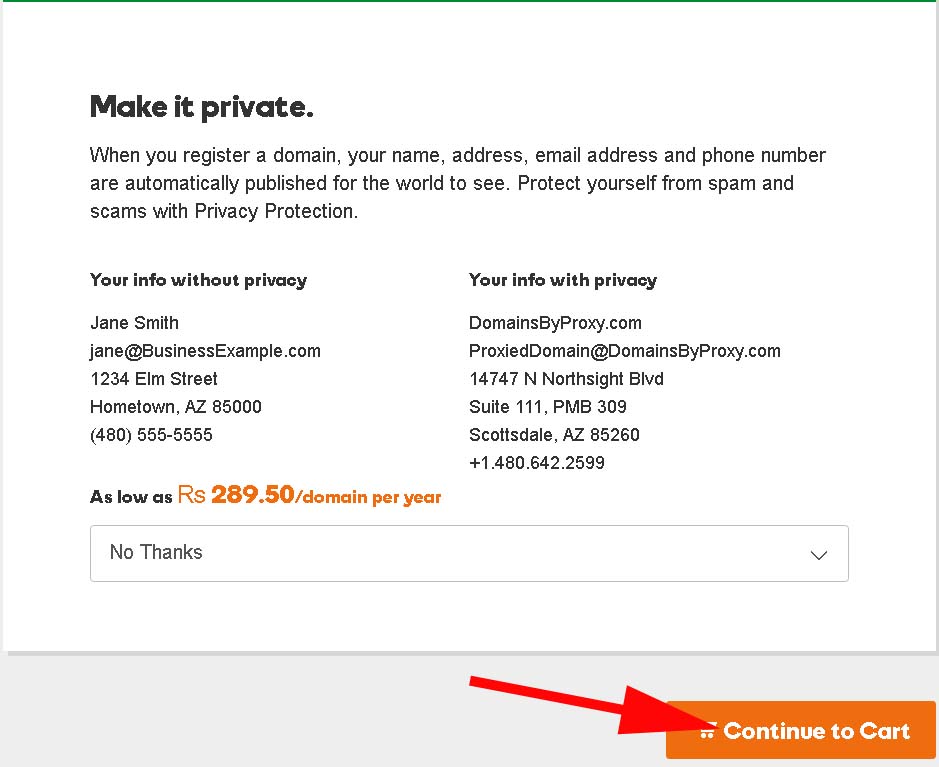Click the jane@BusinessExample.com email text
Viewport: 939px width, 767px height.
click(x=205, y=351)
